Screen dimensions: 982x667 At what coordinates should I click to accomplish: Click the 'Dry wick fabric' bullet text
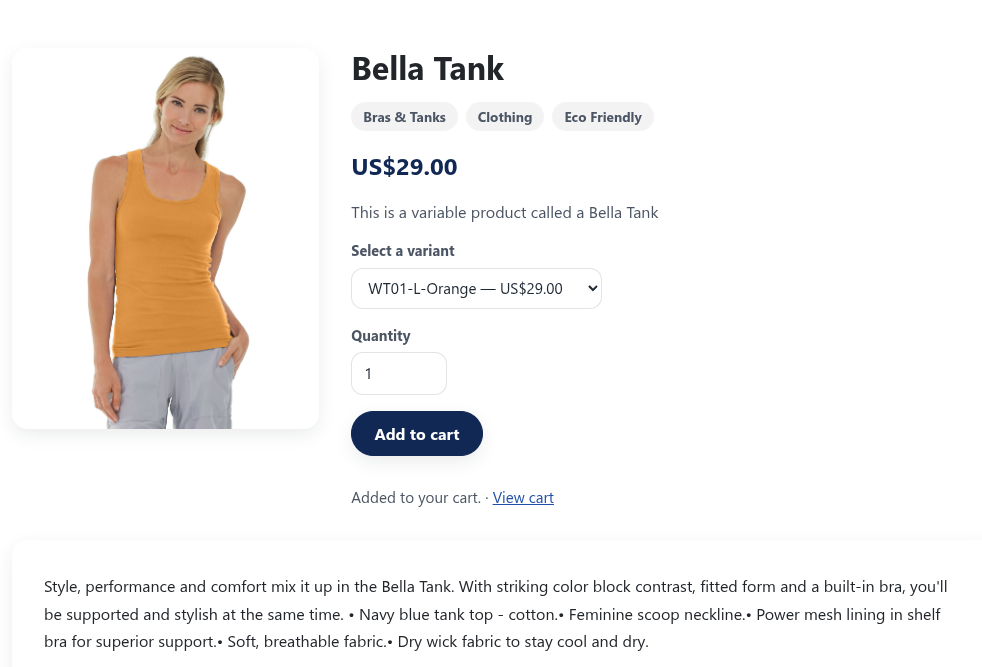tap(520, 642)
